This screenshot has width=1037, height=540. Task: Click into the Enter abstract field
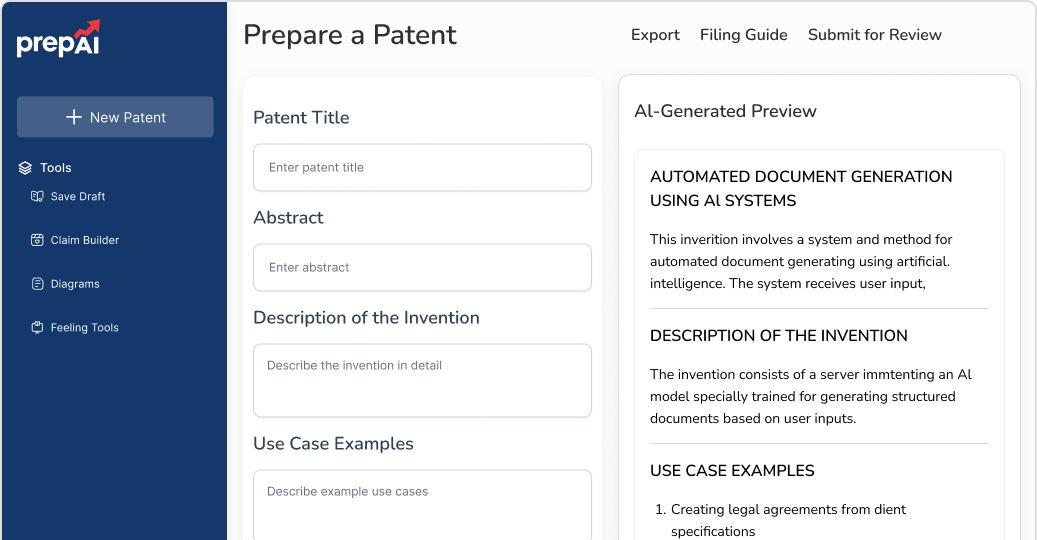422,268
